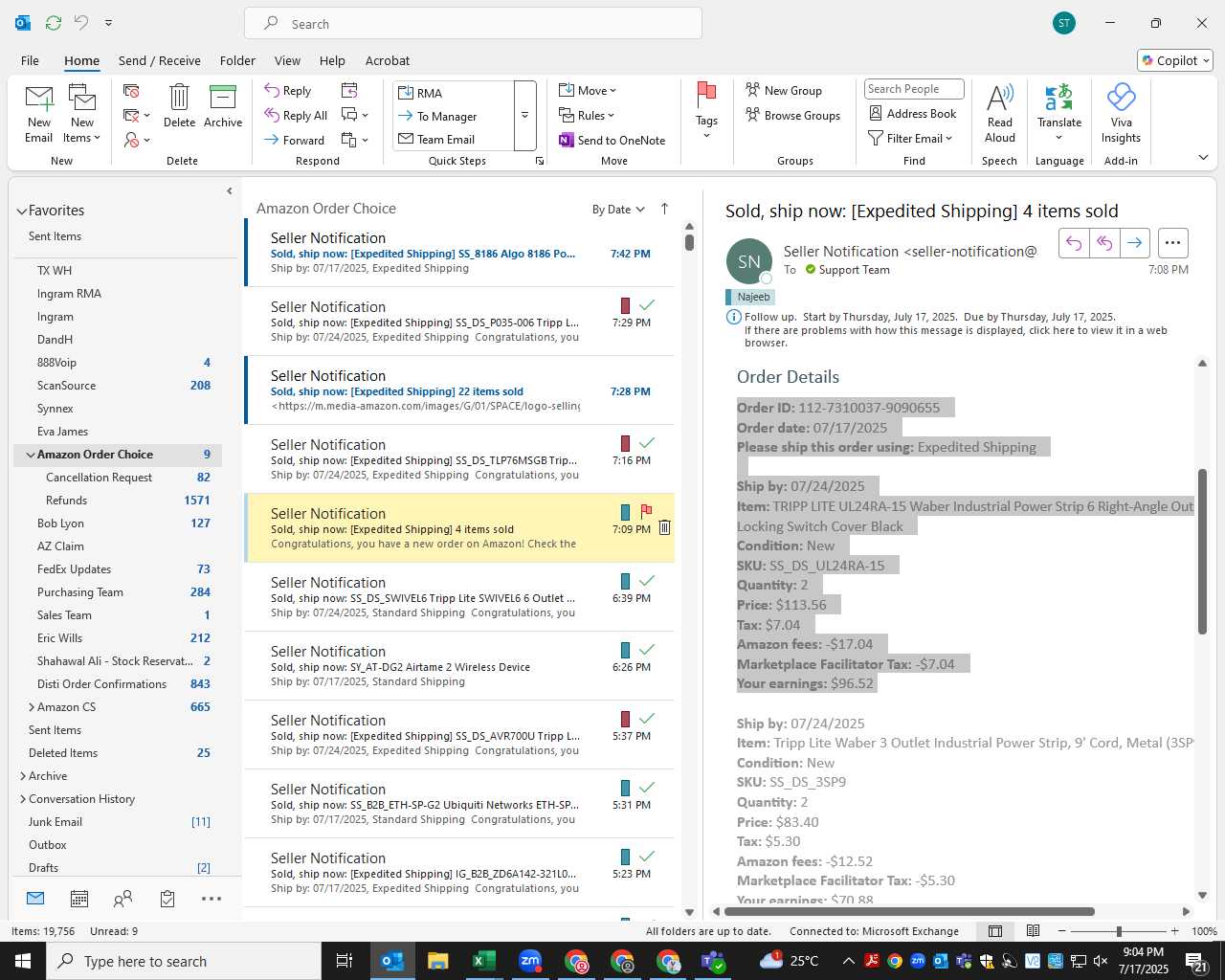Switch to People view in navigation bar
The image size is (1225, 980).
(122, 899)
